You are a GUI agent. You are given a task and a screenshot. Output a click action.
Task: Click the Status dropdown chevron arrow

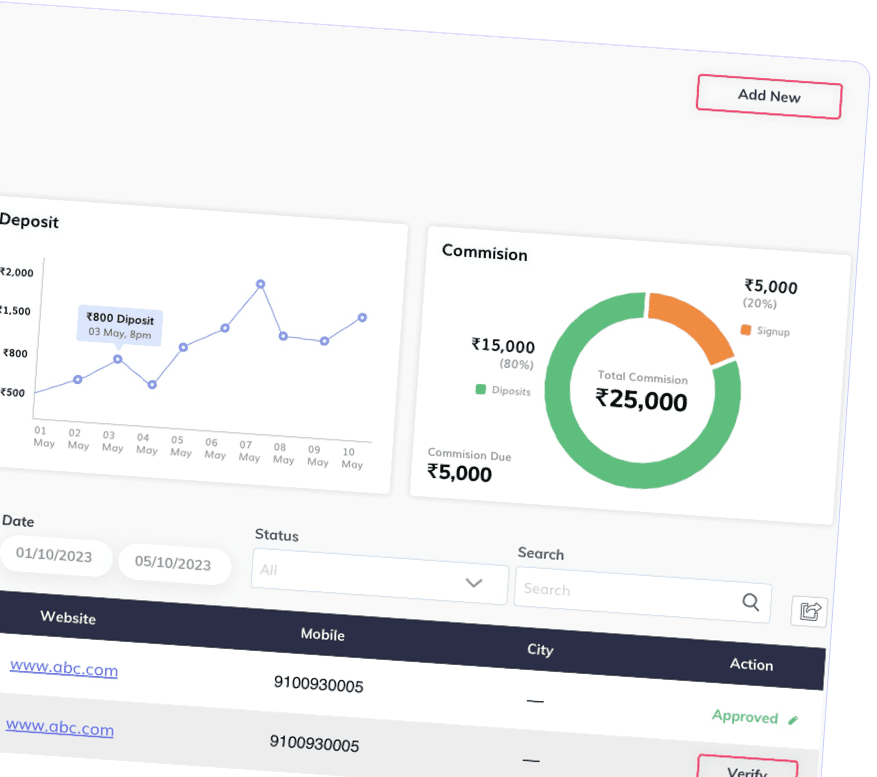474,583
